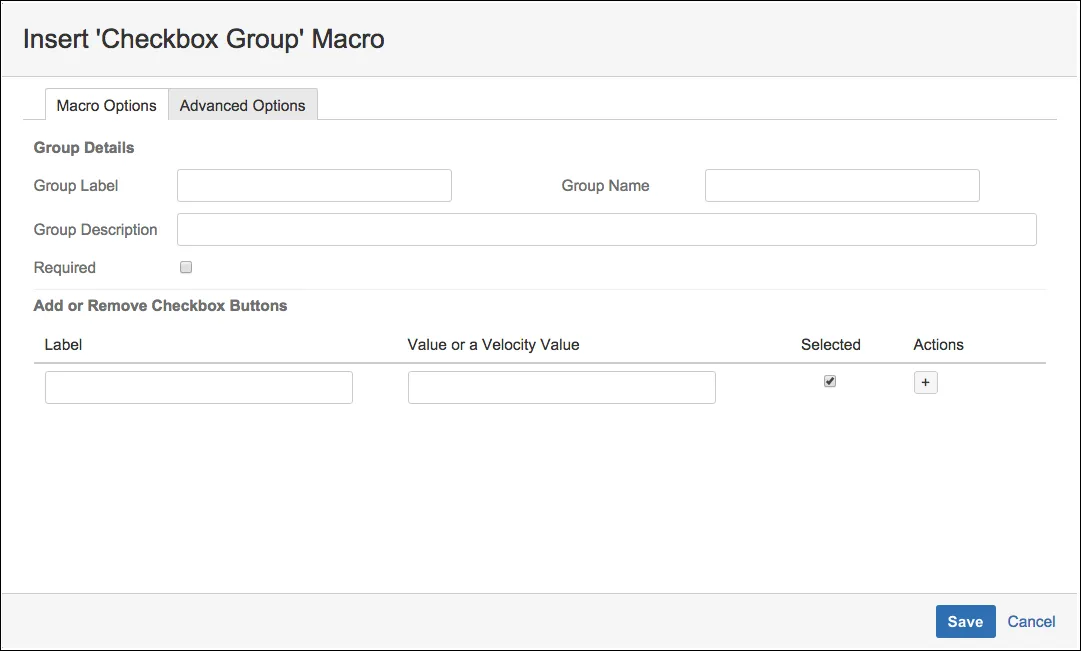
Task: Click the 'Add or Remove Checkbox Buttons' heading
Action: pos(161,306)
